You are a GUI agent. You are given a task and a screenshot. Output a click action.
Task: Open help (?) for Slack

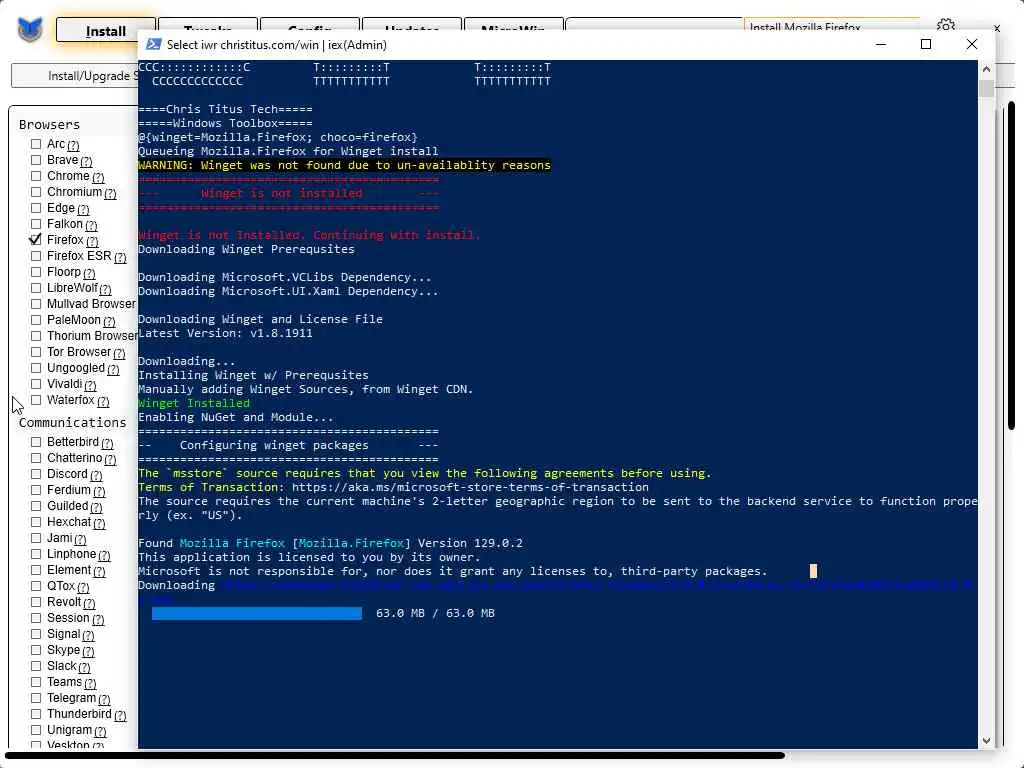tap(84, 667)
